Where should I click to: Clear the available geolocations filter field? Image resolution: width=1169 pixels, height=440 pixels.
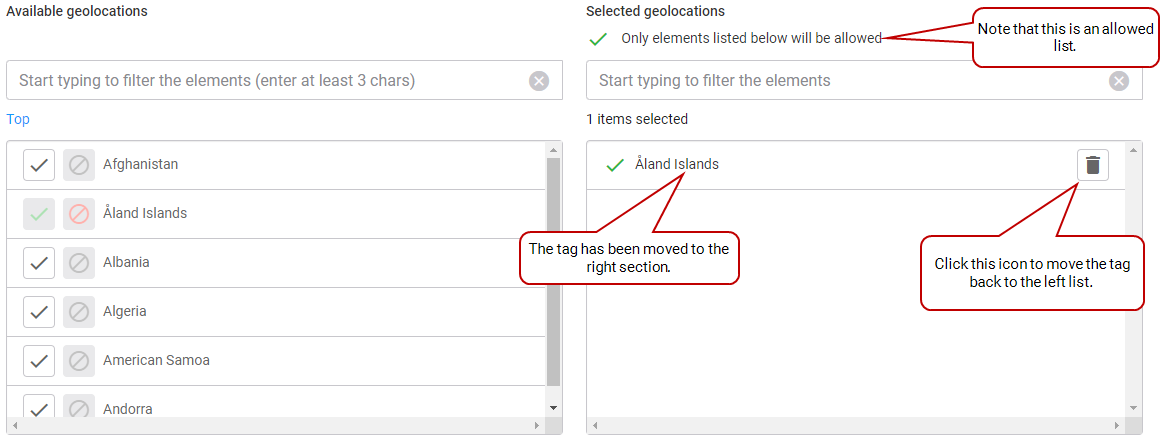539,81
